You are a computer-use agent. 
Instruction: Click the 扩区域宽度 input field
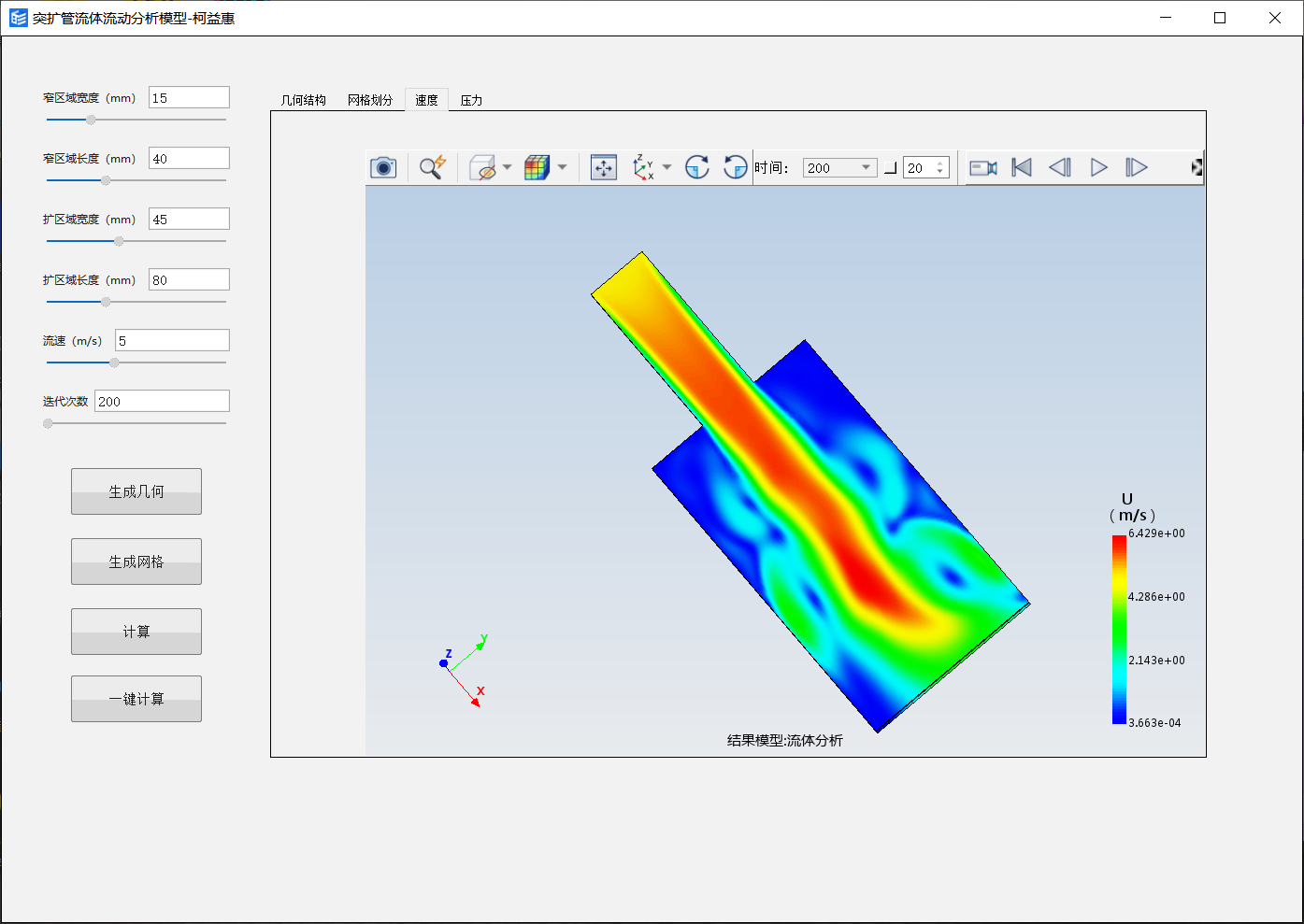pos(189,219)
